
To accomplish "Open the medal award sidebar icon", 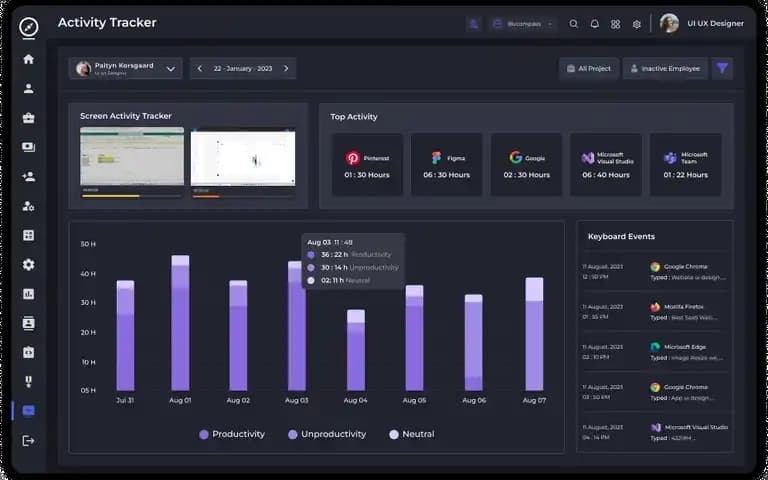I will click(28, 382).
